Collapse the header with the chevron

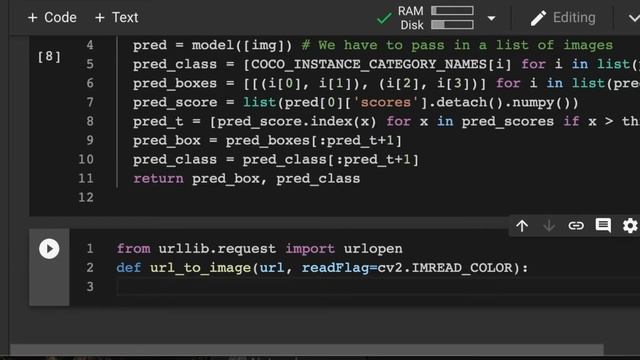(633, 18)
